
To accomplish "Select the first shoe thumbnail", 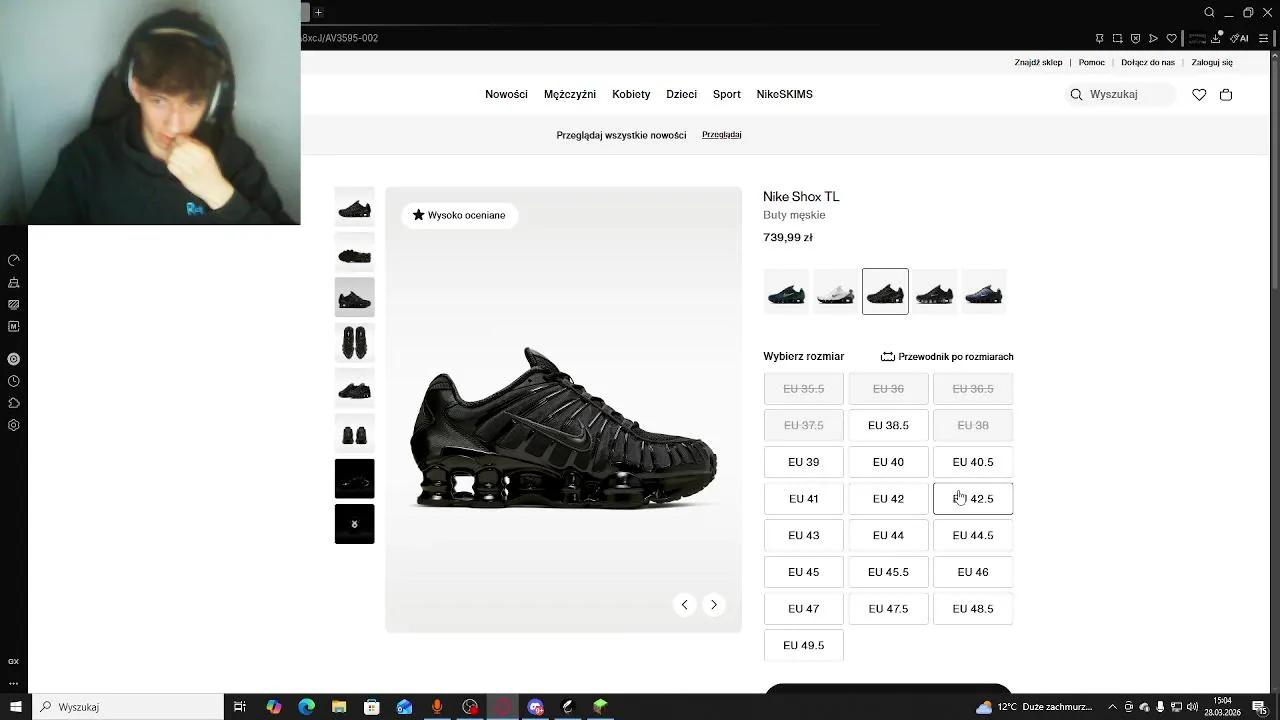I will click(354, 207).
